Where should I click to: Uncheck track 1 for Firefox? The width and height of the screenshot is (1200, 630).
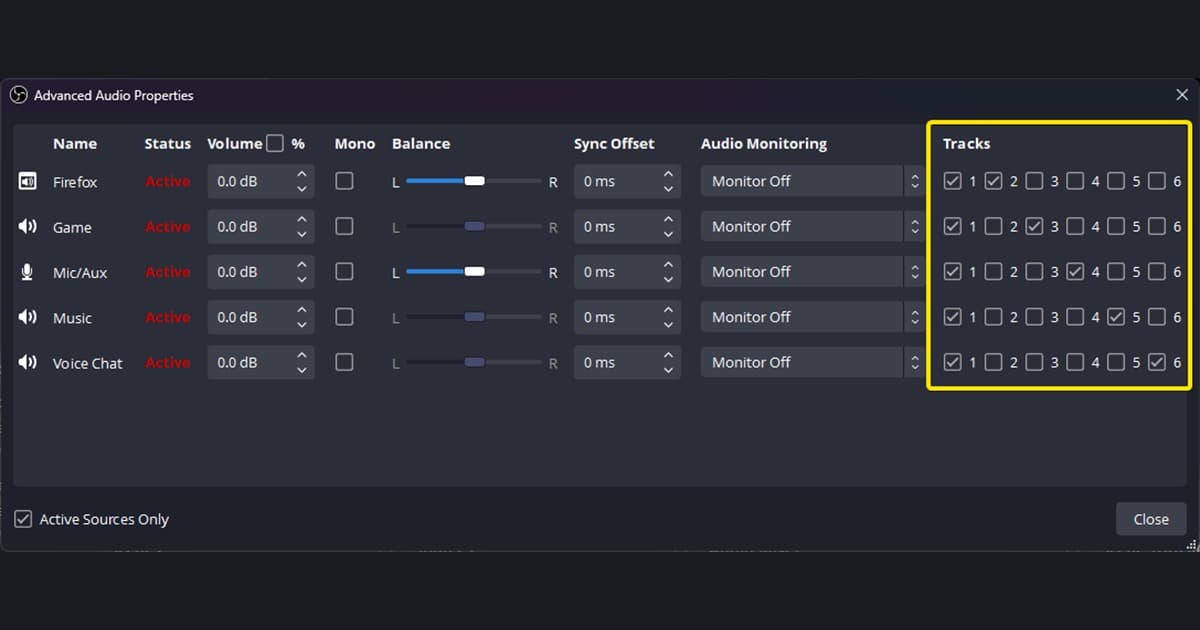click(x=952, y=181)
